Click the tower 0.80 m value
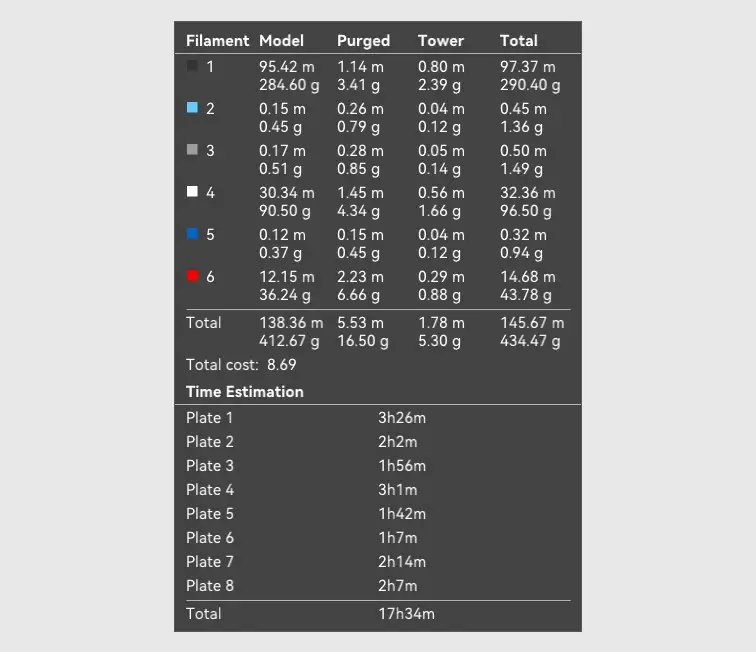This screenshot has height=652, width=756. (441, 67)
